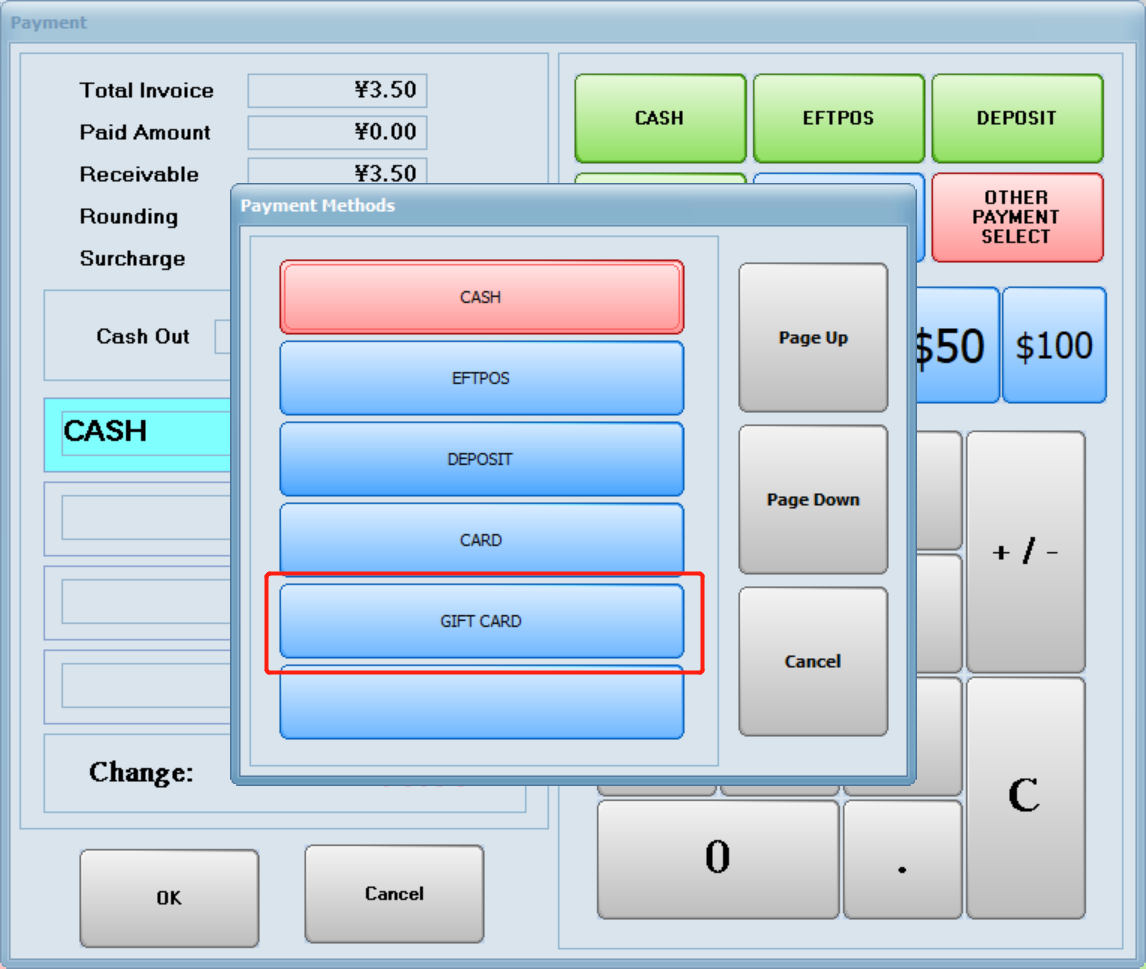Select the green CASH payment button
This screenshot has height=969, width=1146.
pos(660,117)
